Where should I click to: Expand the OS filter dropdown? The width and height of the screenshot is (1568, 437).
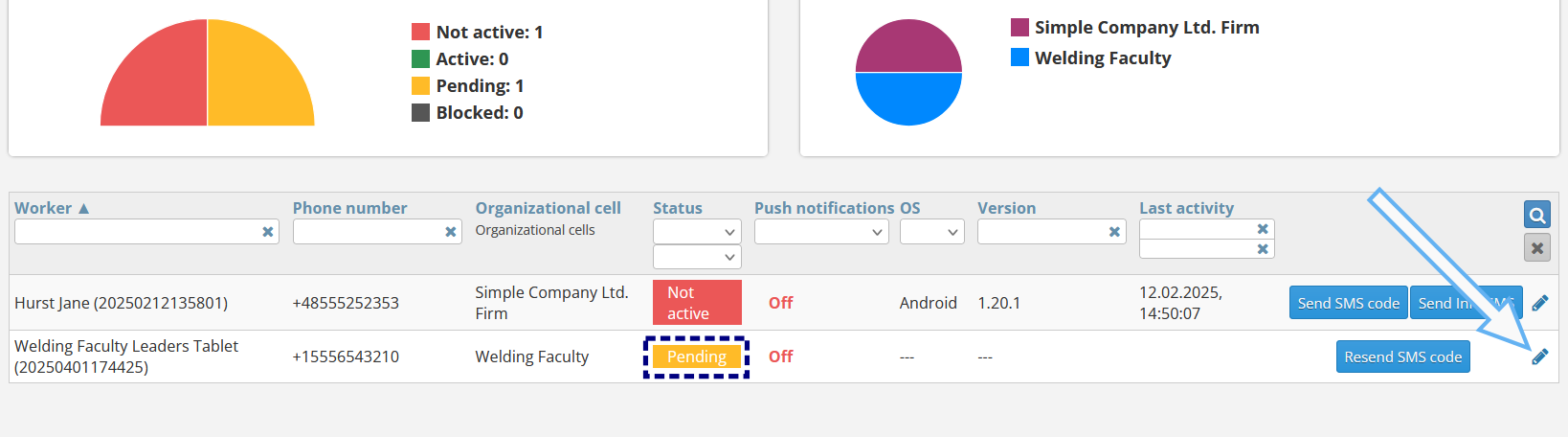931,232
